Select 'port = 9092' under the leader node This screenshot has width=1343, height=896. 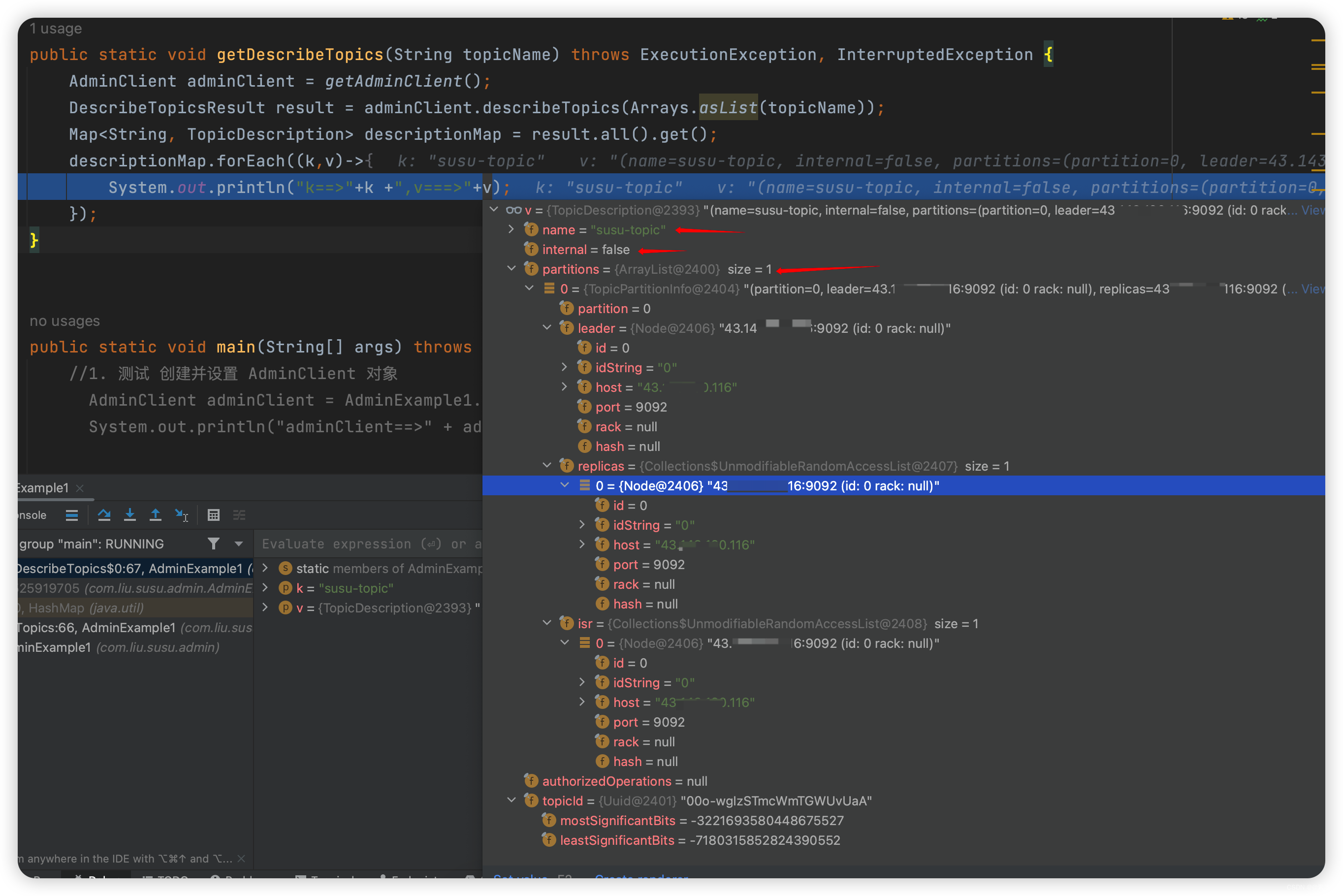click(631, 407)
